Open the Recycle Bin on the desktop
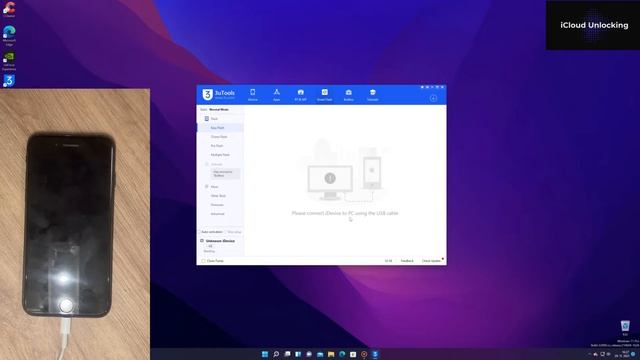 625,328
